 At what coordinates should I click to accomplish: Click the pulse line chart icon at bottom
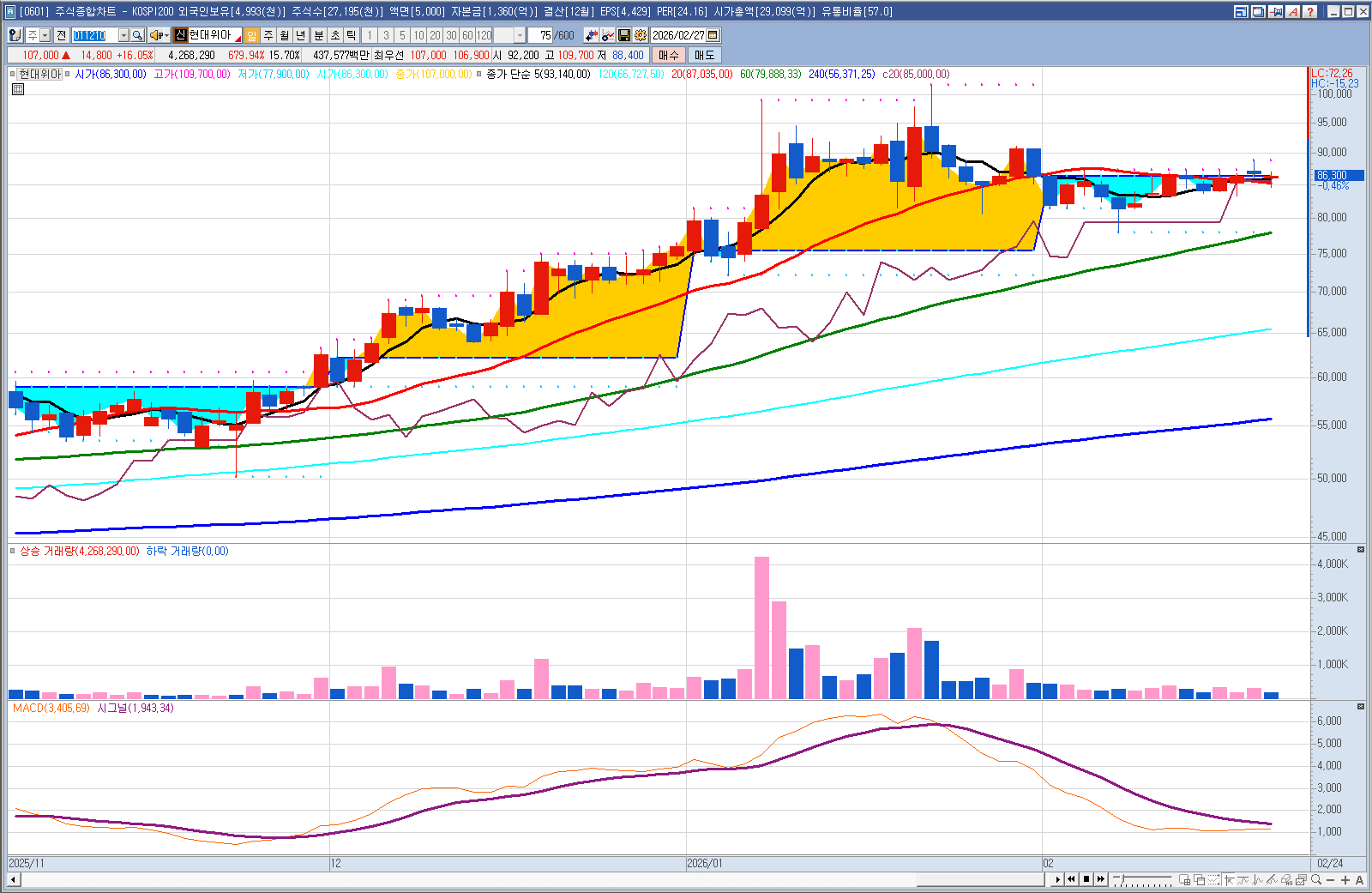(x=1258, y=879)
